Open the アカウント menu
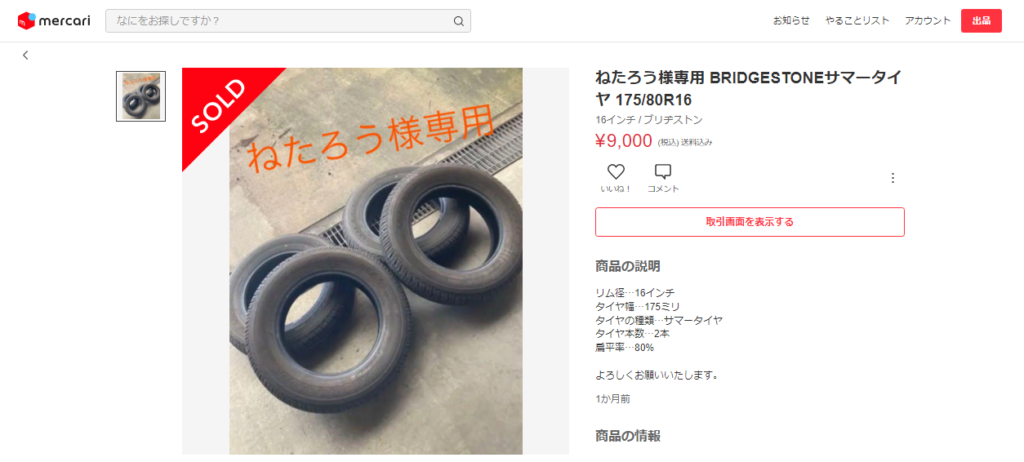This screenshot has height=462, width=1024. tap(927, 21)
